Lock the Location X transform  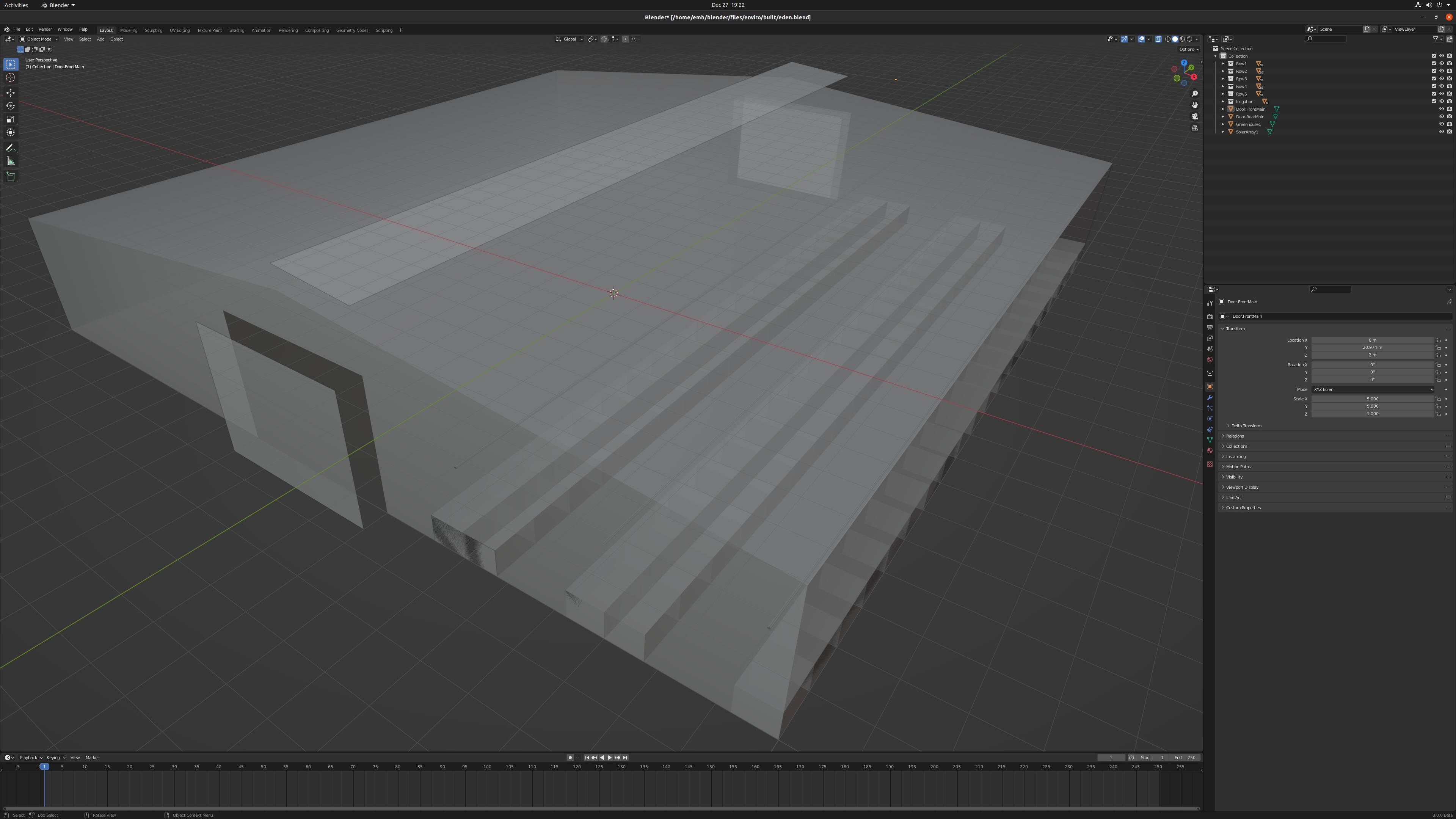[1439, 340]
